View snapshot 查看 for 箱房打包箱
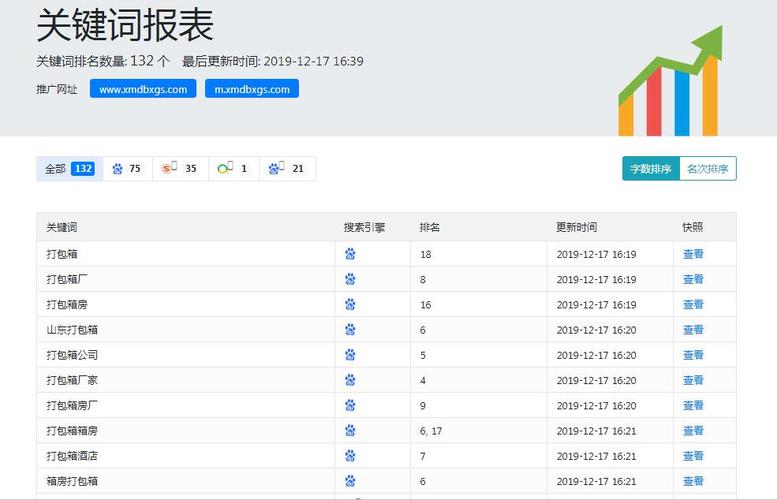This screenshot has height=500, width=777. click(693, 481)
